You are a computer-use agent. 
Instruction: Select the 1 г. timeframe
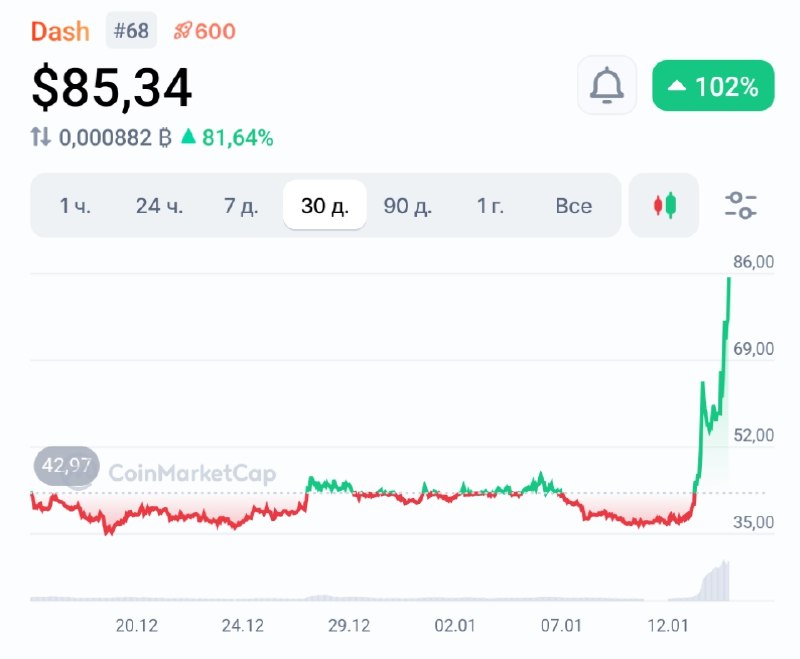pyautogui.click(x=490, y=206)
